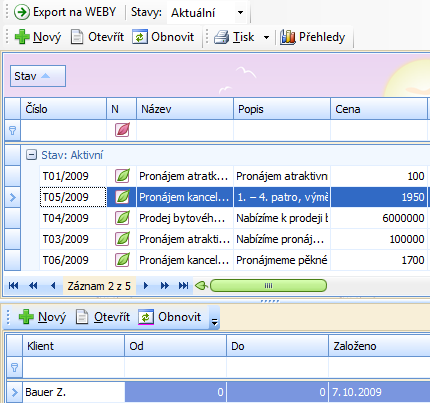Click the Název filter input field

(185, 130)
